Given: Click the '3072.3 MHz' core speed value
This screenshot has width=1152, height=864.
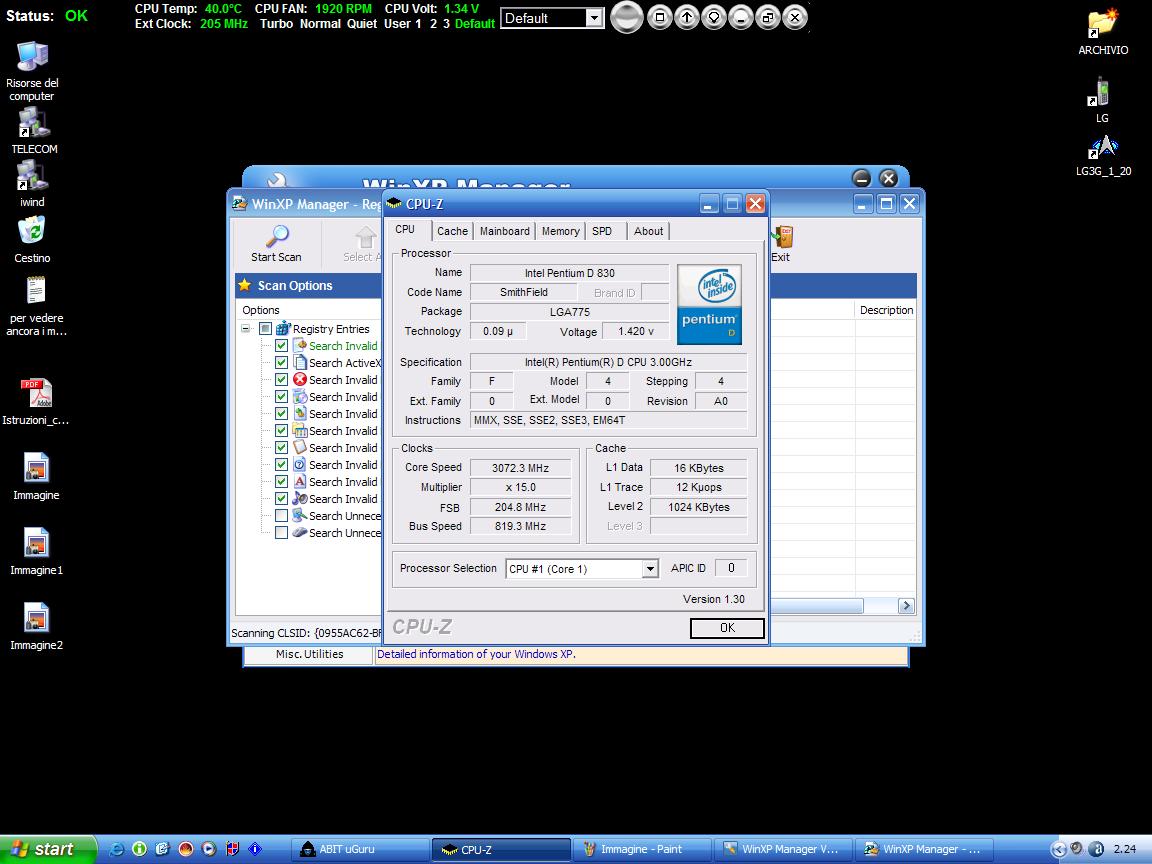Looking at the screenshot, I should (520, 468).
